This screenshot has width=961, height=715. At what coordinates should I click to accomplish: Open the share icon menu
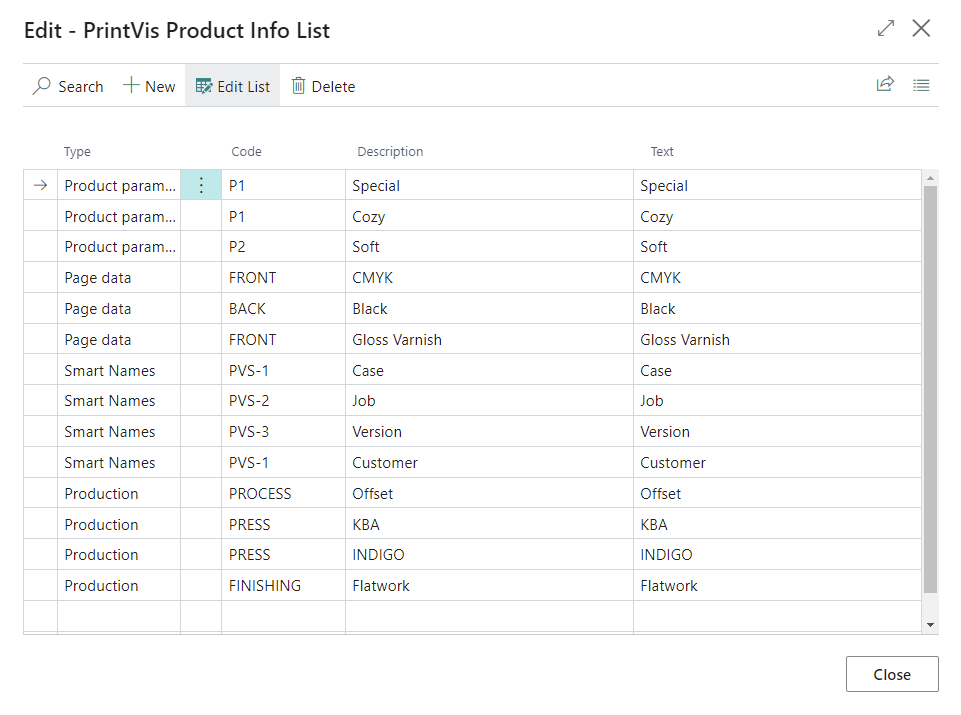click(x=885, y=85)
